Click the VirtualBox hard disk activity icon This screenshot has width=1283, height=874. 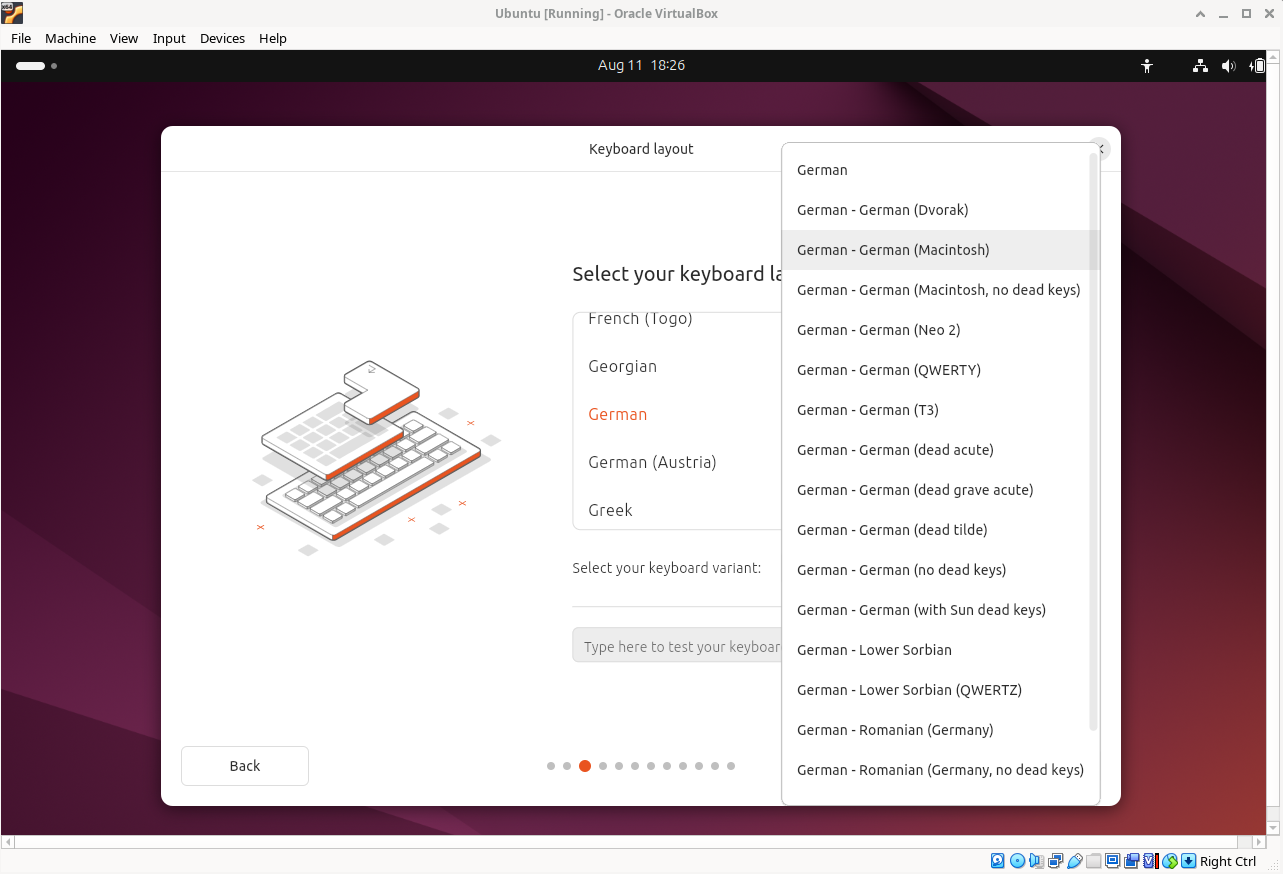tap(997, 861)
